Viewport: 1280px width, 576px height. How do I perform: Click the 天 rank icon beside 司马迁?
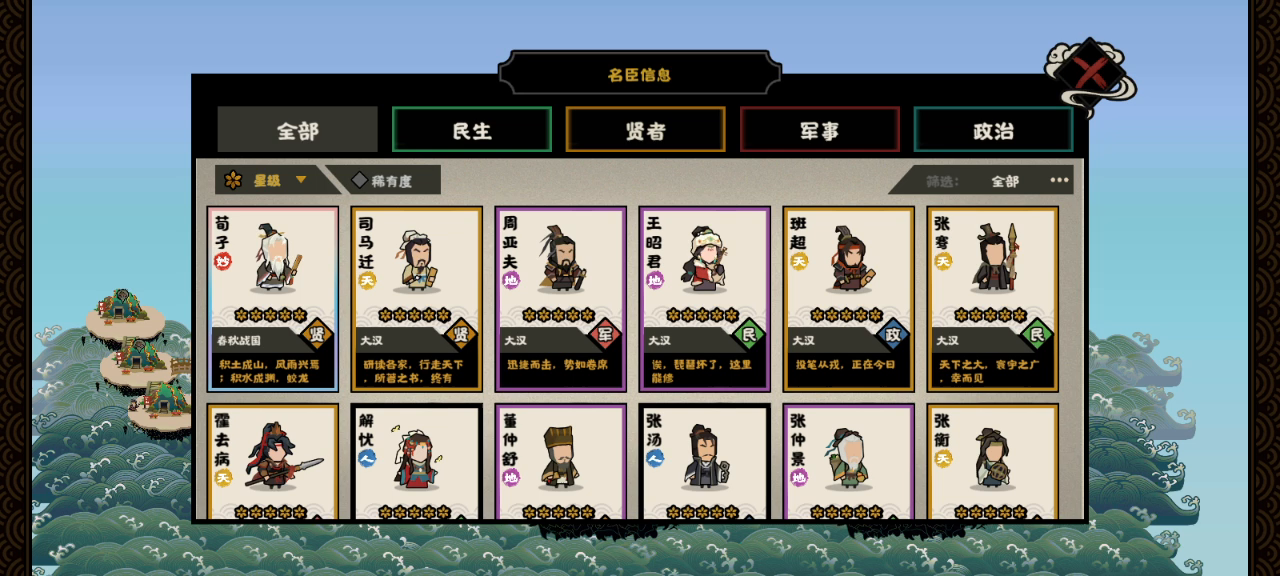coord(367,281)
